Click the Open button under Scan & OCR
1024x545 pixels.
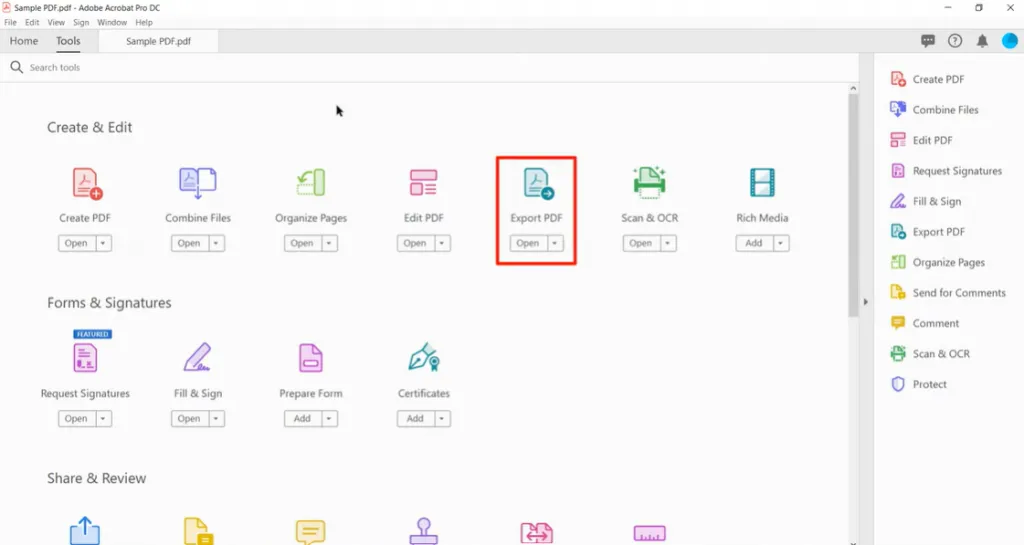coord(641,243)
